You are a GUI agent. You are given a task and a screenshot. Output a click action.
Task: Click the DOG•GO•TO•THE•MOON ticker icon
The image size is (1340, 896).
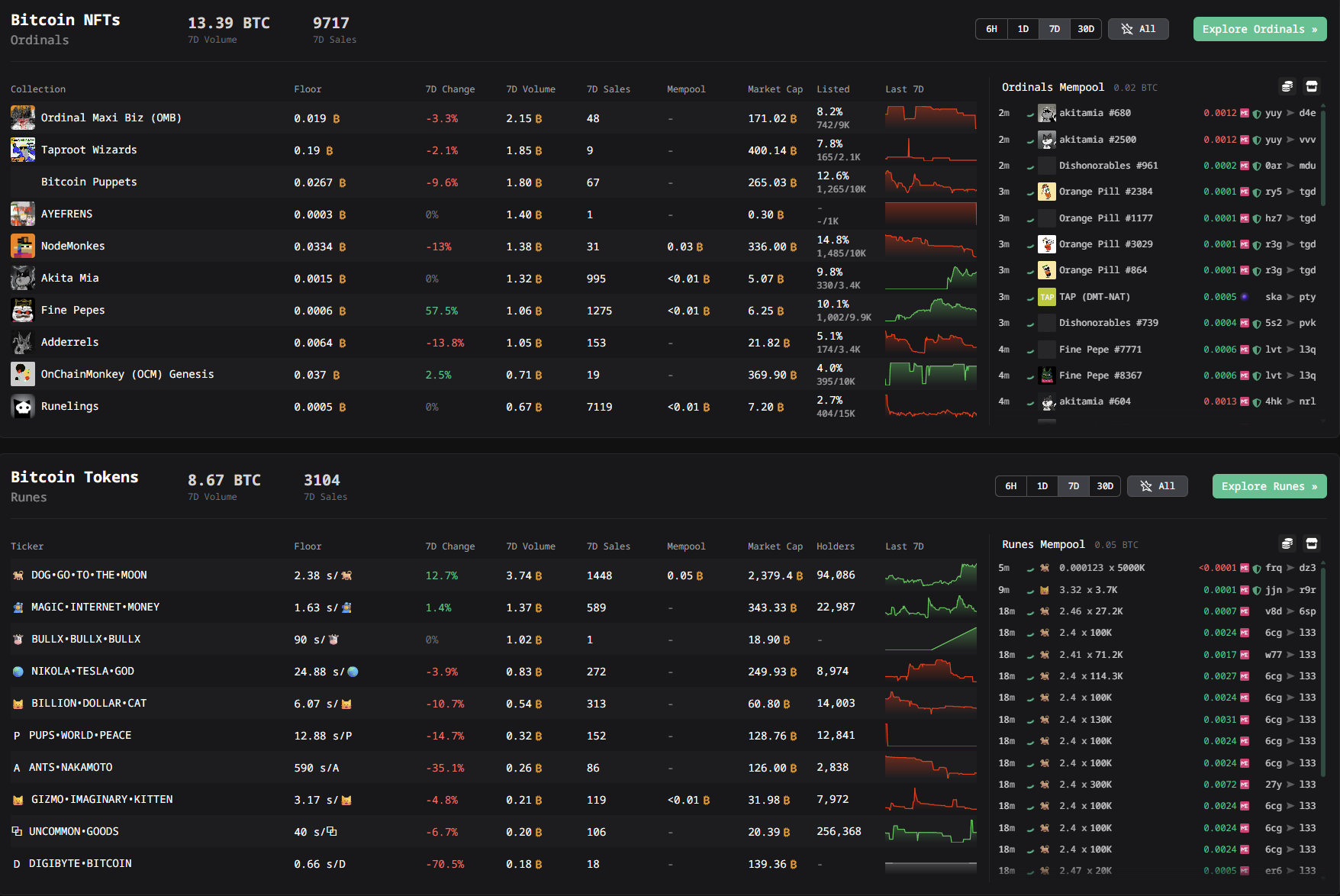[x=18, y=575]
